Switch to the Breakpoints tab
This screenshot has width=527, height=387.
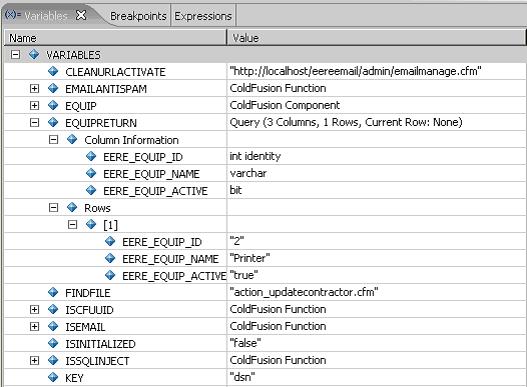click(138, 16)
